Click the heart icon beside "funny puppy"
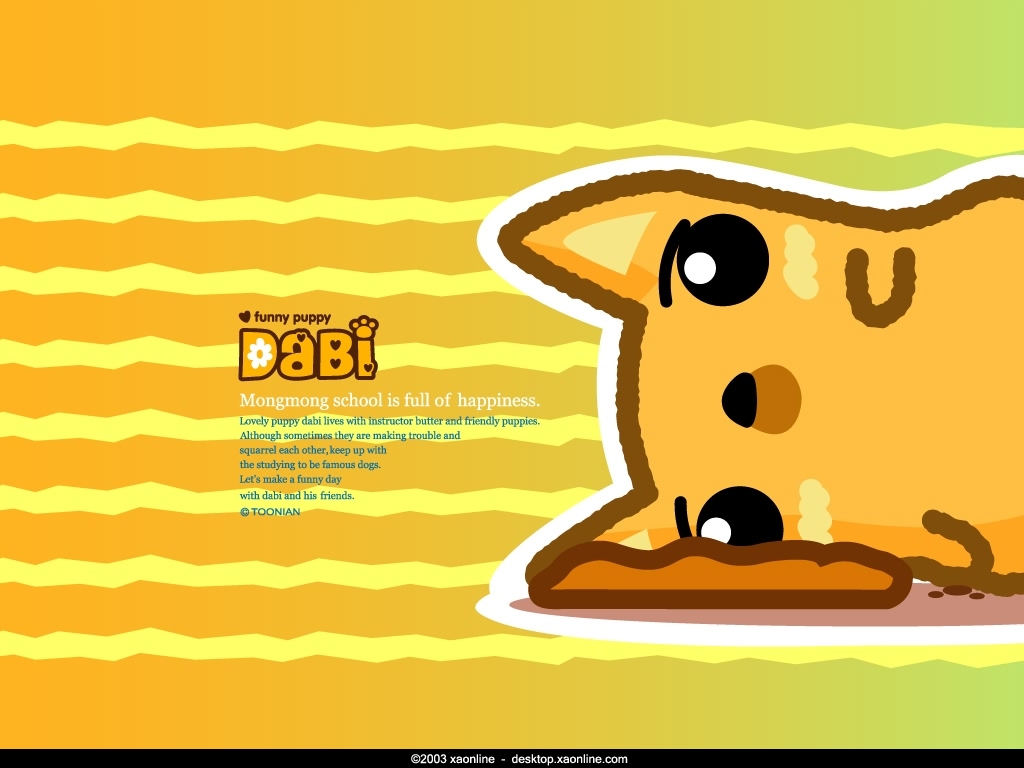Viewport: 1024px width, 768px height. tap(244, 317)
